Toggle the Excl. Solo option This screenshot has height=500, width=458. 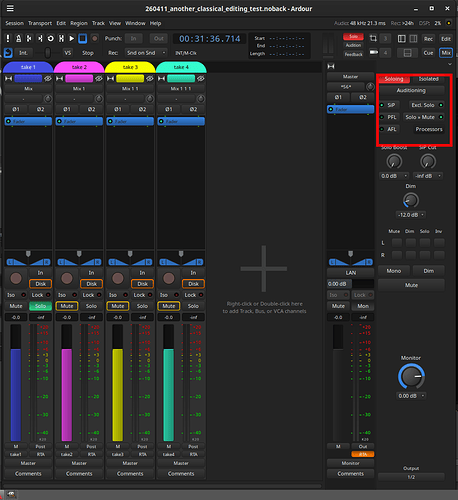coord(427,105)
